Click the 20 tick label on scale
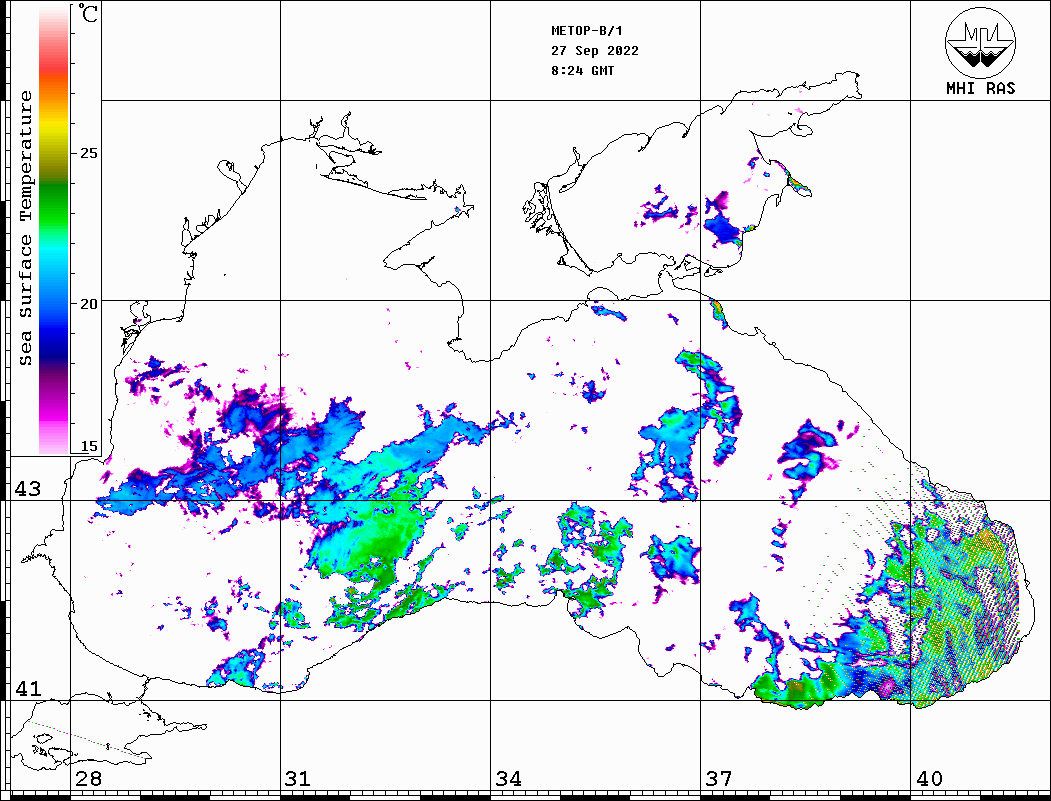The image size is (1051, 801). click(88, 304)
